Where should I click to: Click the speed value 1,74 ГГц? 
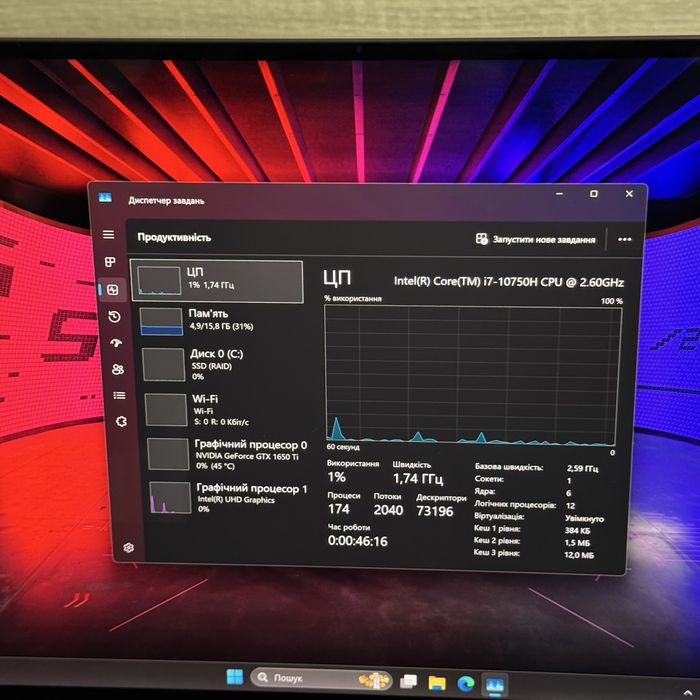click(418, 479)
